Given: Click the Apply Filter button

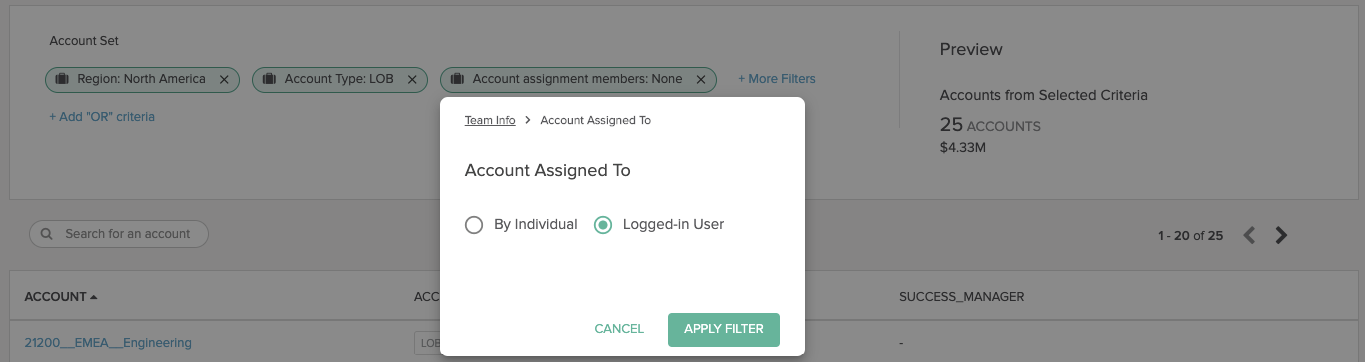Looking at the screenshot, I should (x=724, y=329).
